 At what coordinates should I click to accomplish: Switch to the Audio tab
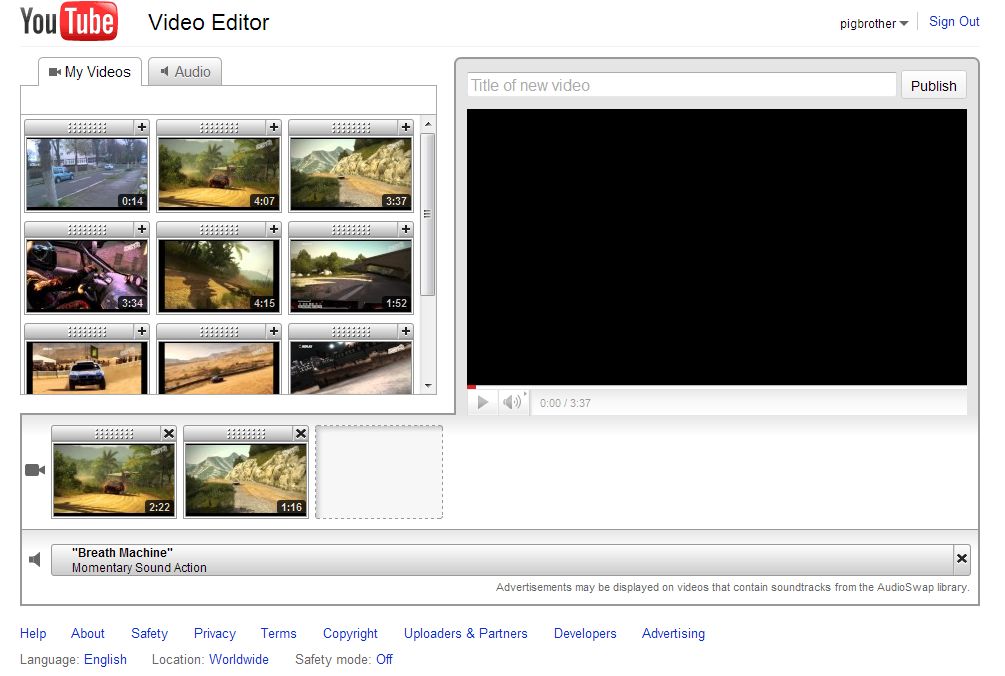(x=185, y=72)
